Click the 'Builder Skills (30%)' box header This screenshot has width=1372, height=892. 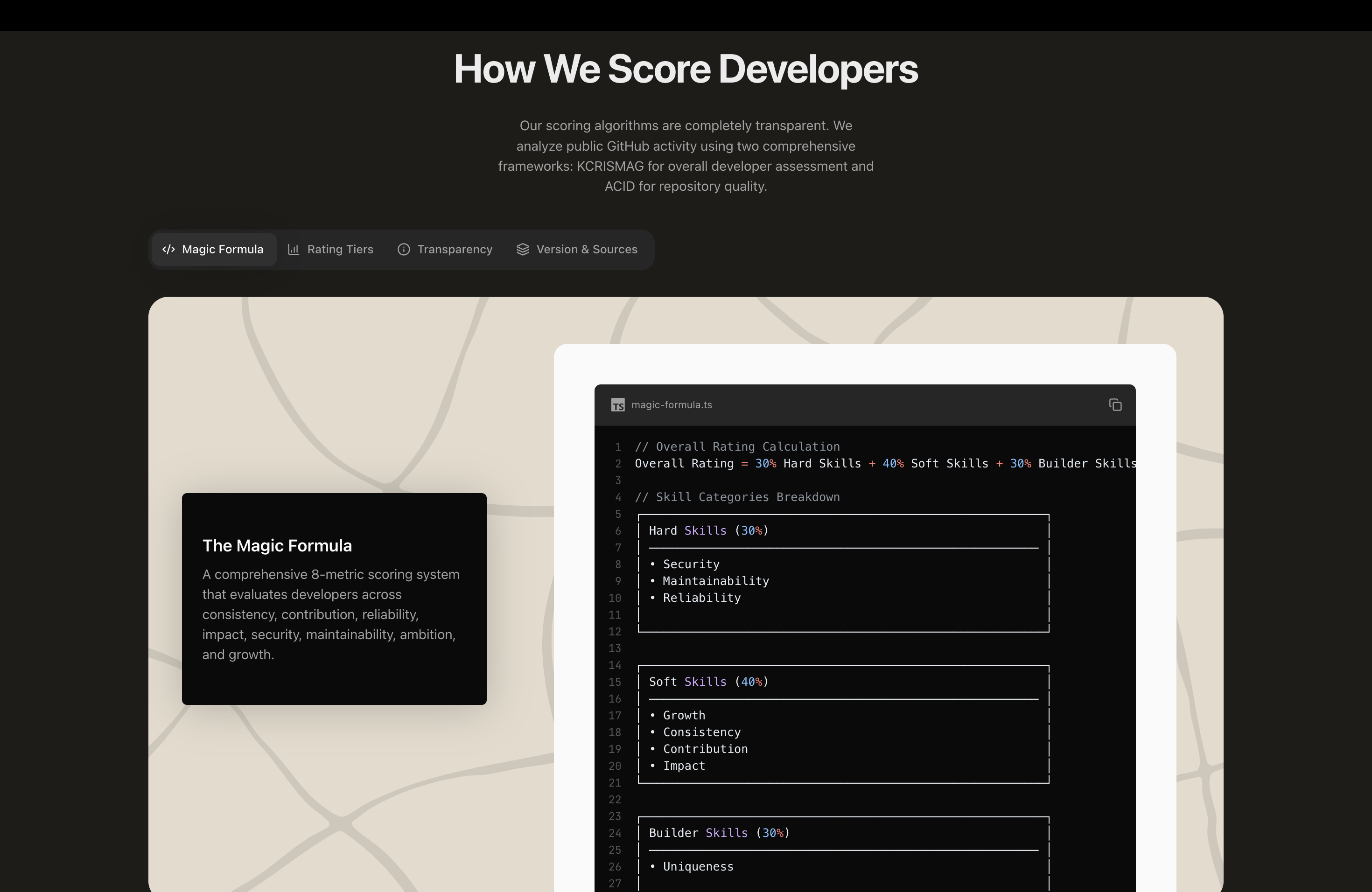[719, 833]
